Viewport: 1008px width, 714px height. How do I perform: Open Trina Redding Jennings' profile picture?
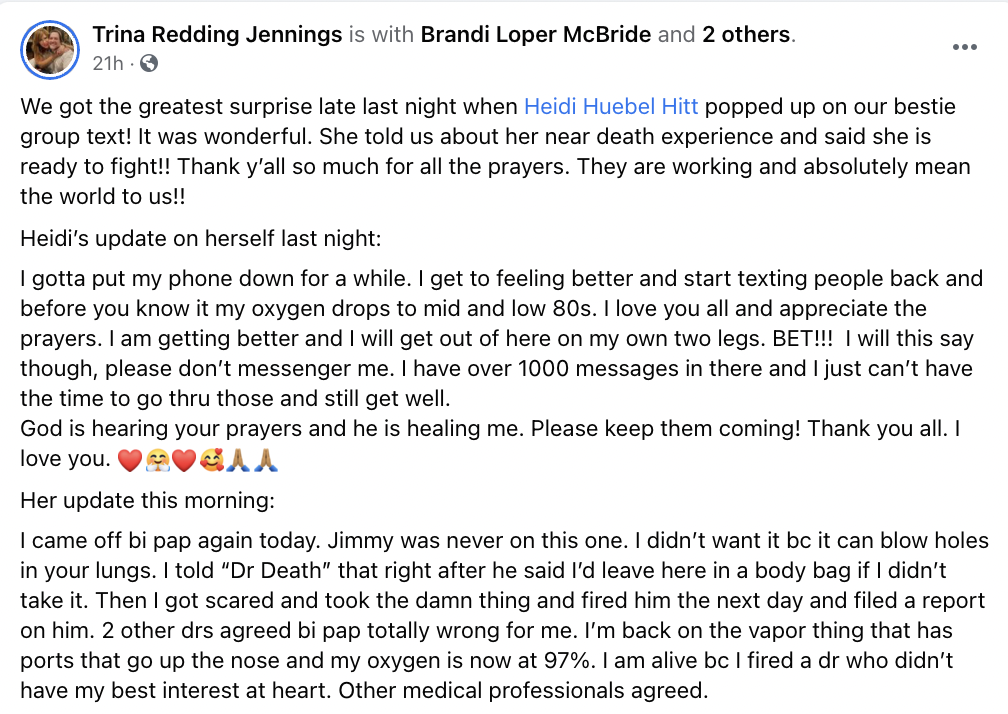pos(50,49)
